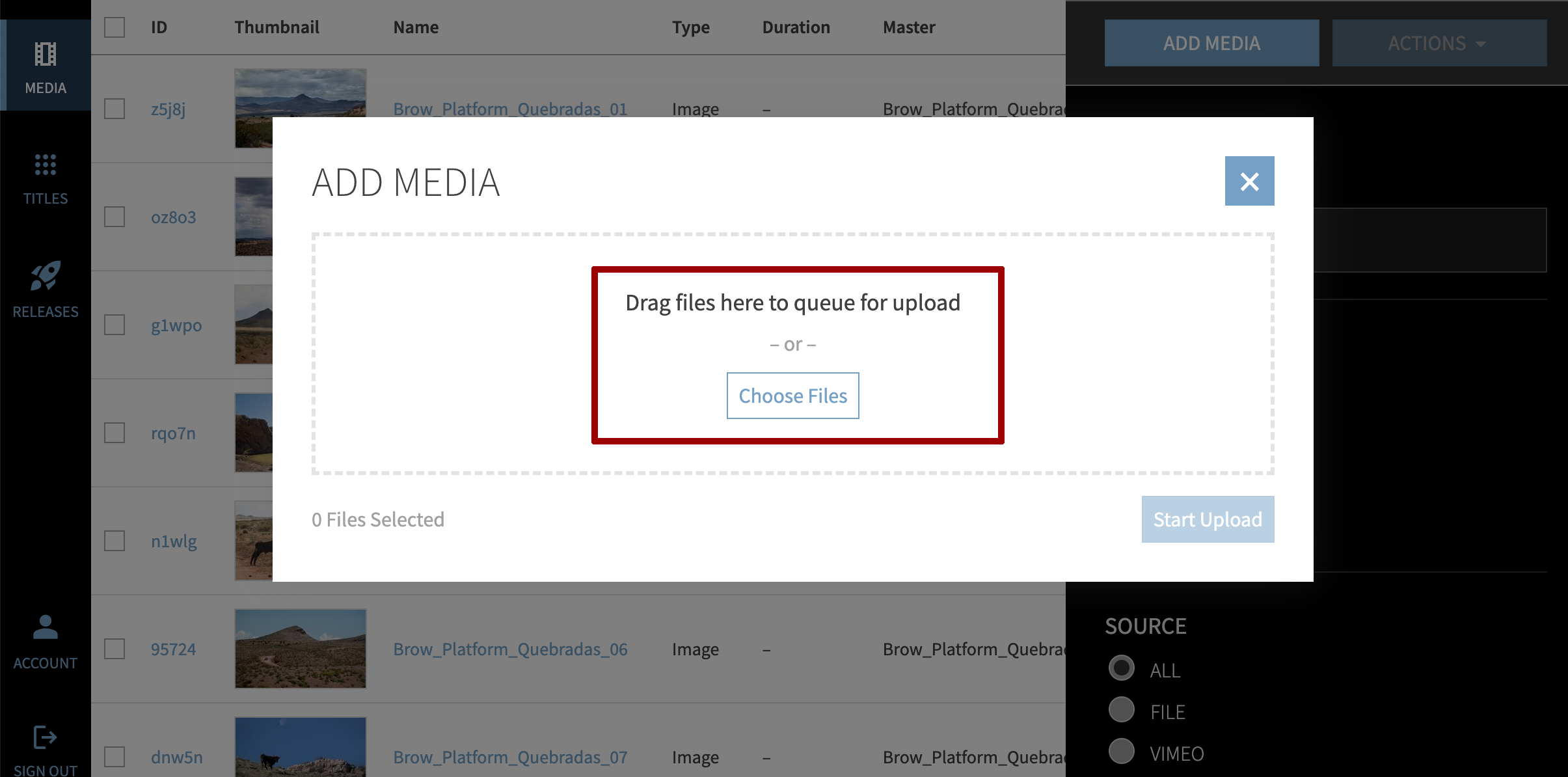Select the VIMEO source radio button
1568x777 pixels.
pyautogui.click(x=1121, y=752)
